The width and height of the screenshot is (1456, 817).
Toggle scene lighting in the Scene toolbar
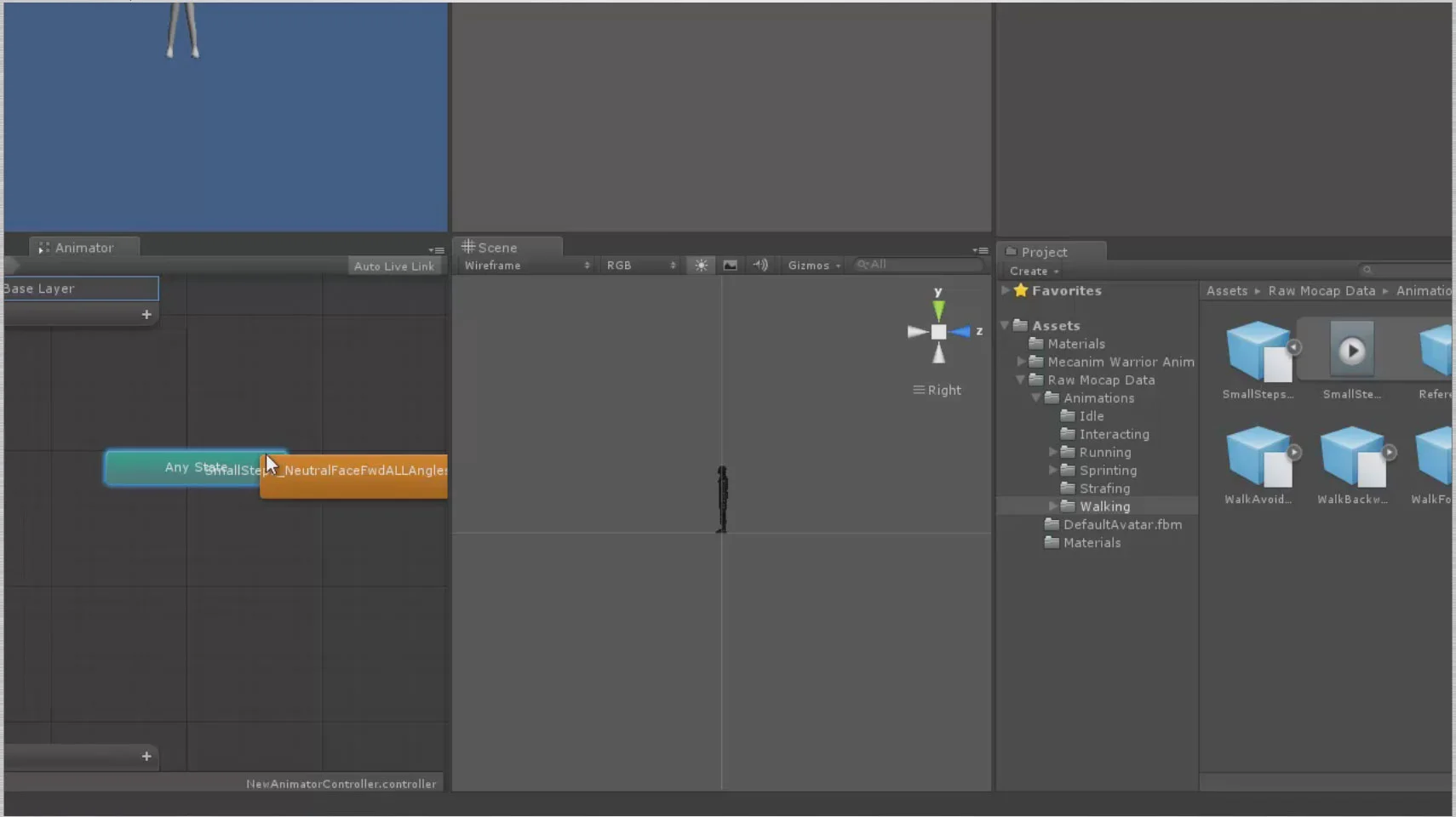701,265
